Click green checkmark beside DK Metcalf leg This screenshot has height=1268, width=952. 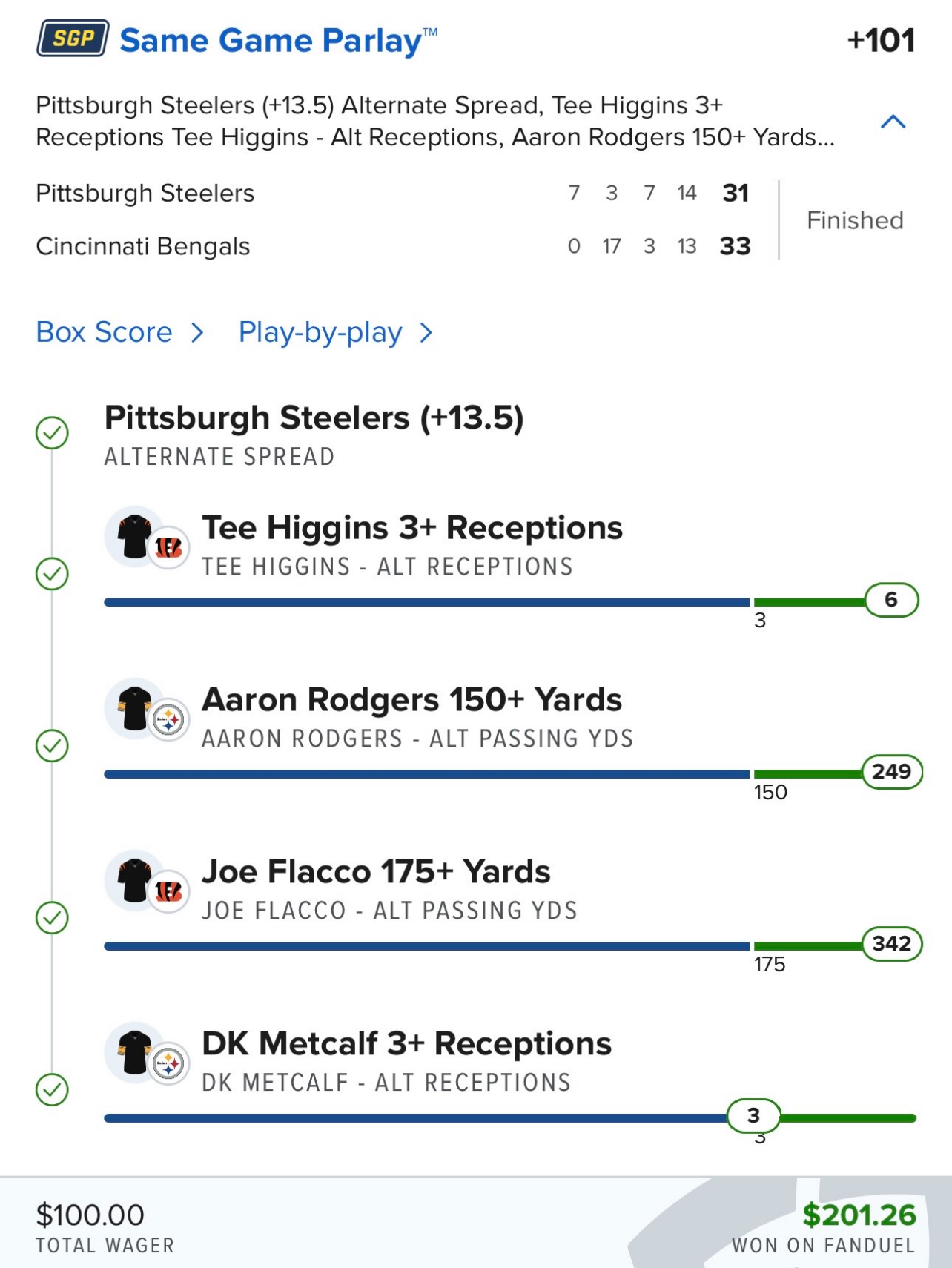[52, 1090]
